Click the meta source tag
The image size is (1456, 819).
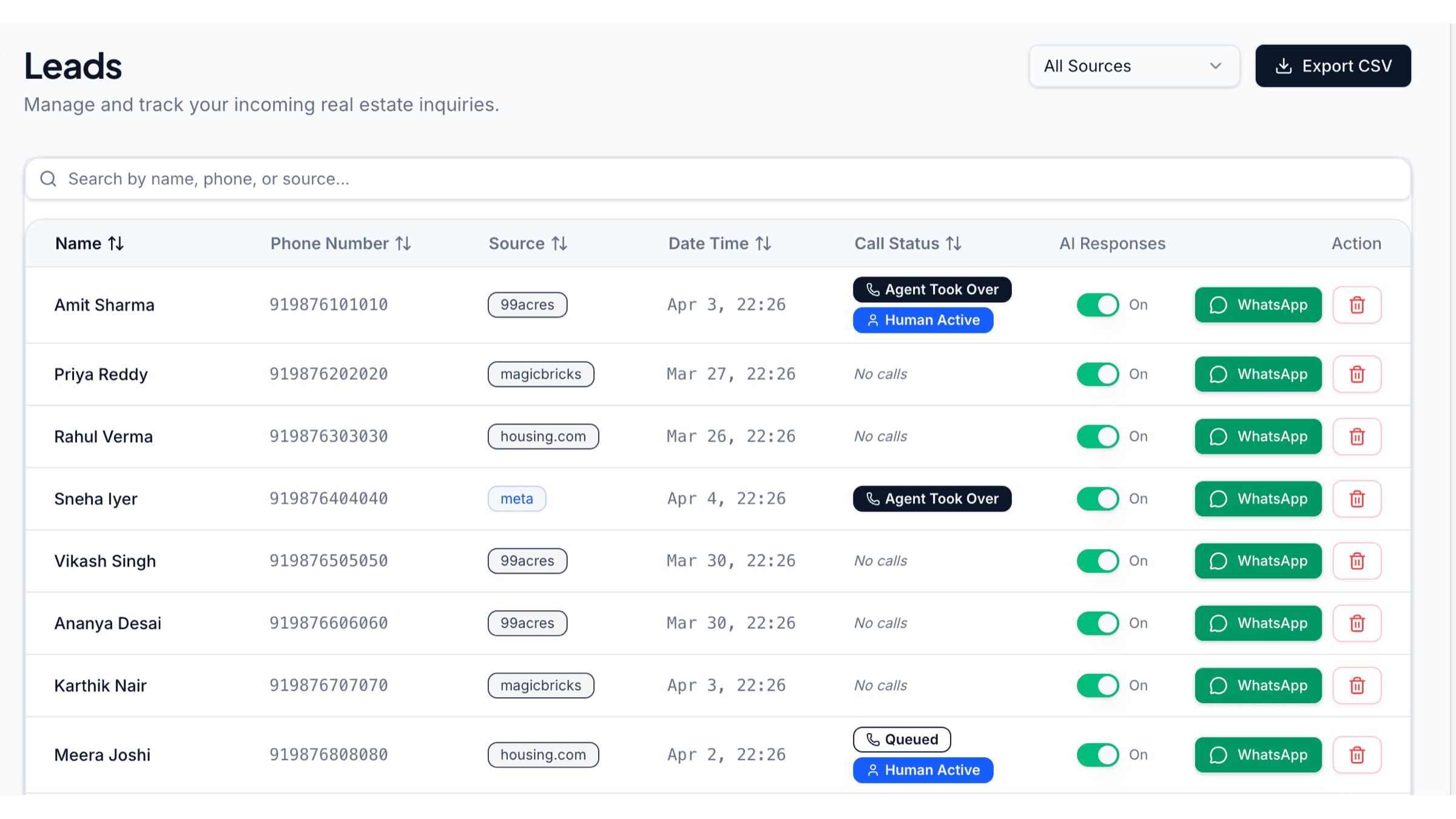pyautogui.click(x=517, y=499)
